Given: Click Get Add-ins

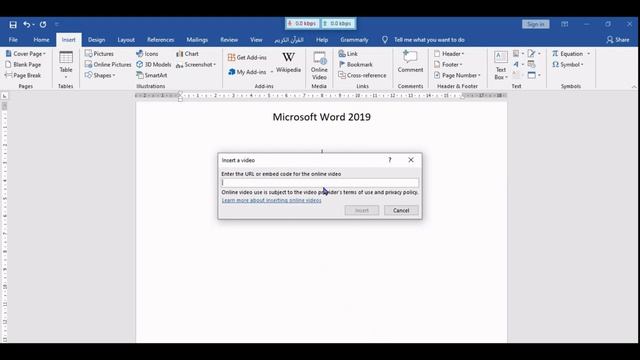Looking at the screenshot, I should click(247, 58).
